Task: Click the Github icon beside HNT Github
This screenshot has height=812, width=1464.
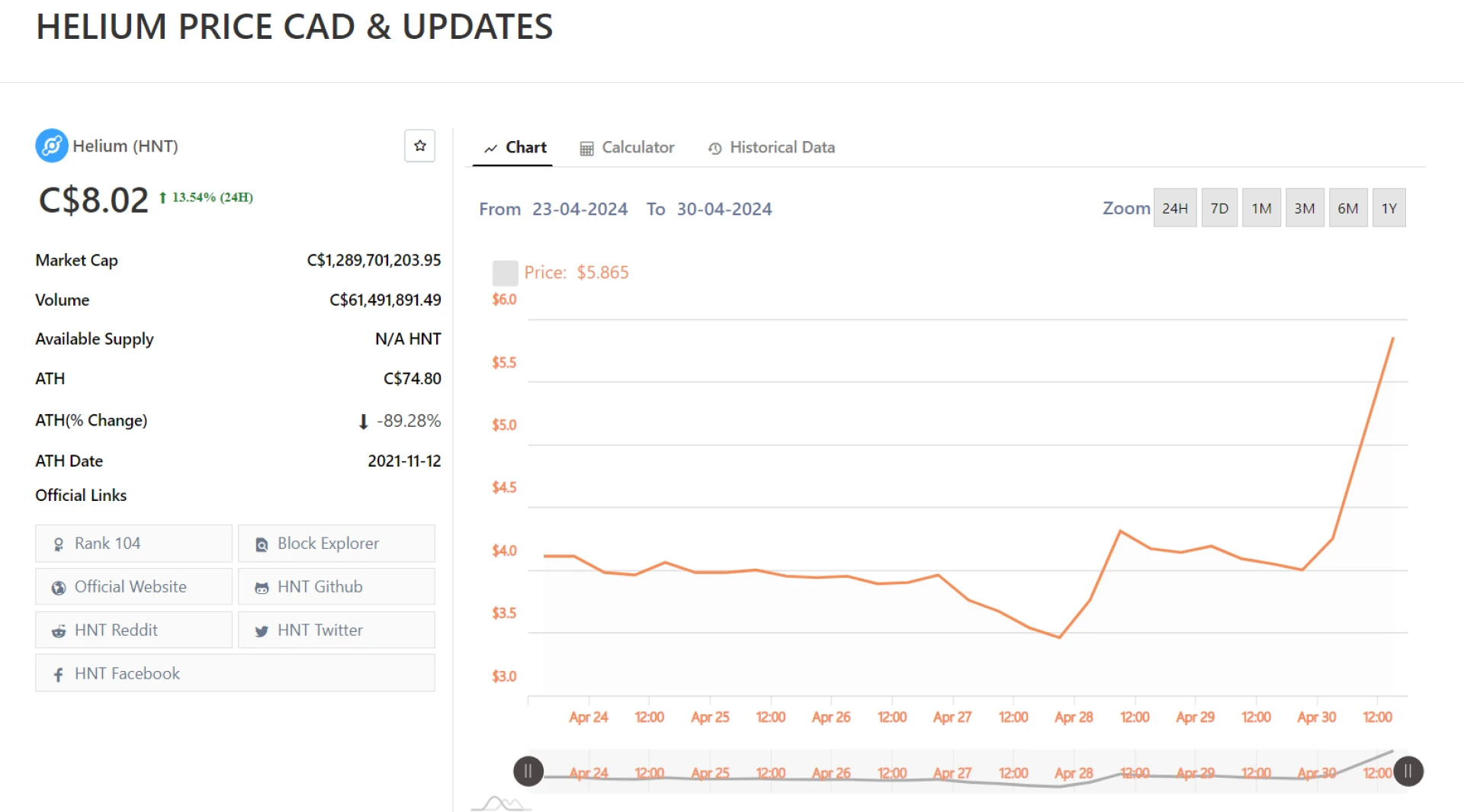Action: click(262, 588)
